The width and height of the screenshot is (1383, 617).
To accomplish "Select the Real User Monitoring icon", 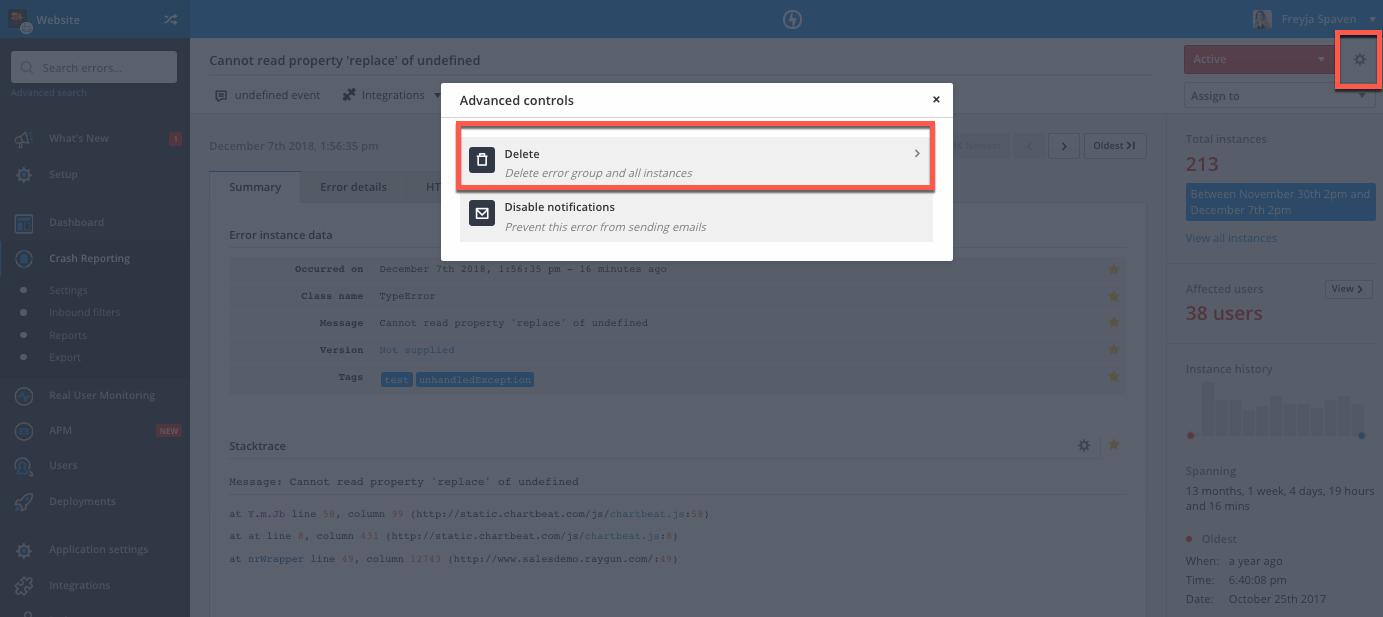I will coord(22,395).
